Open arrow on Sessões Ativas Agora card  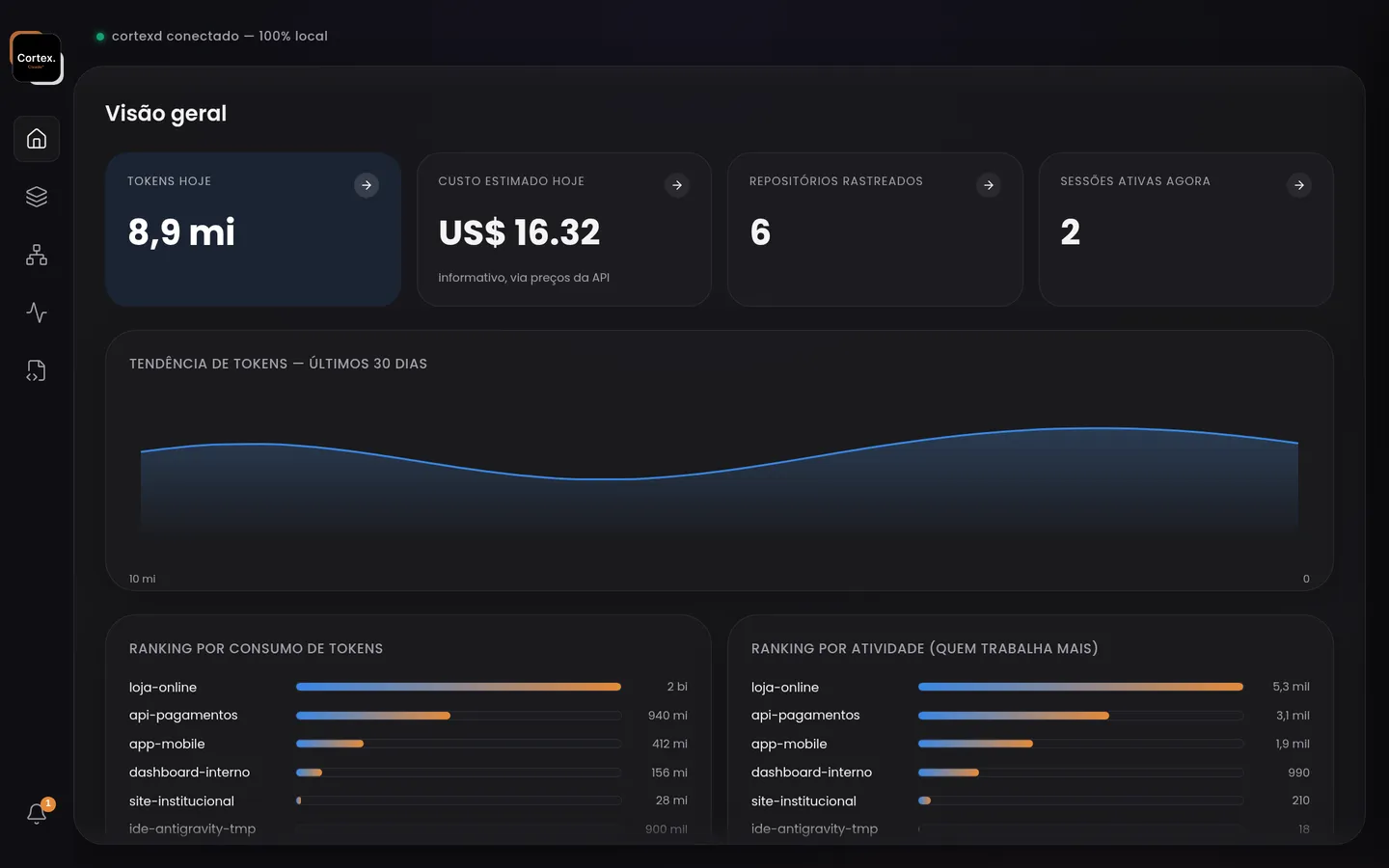pyautogui.click(x=1299, y=185)
